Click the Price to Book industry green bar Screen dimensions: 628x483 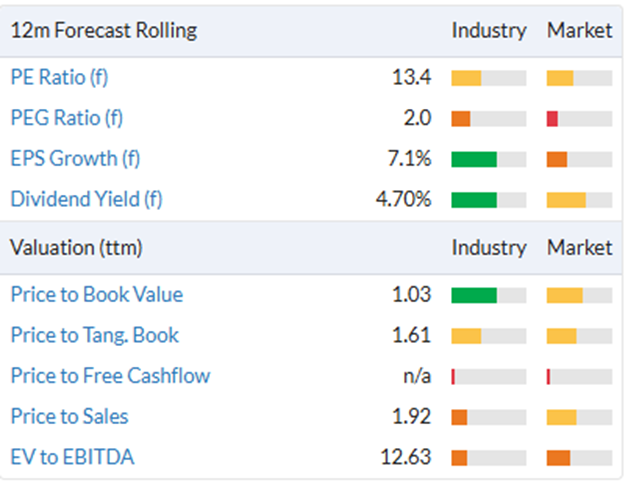474,296
